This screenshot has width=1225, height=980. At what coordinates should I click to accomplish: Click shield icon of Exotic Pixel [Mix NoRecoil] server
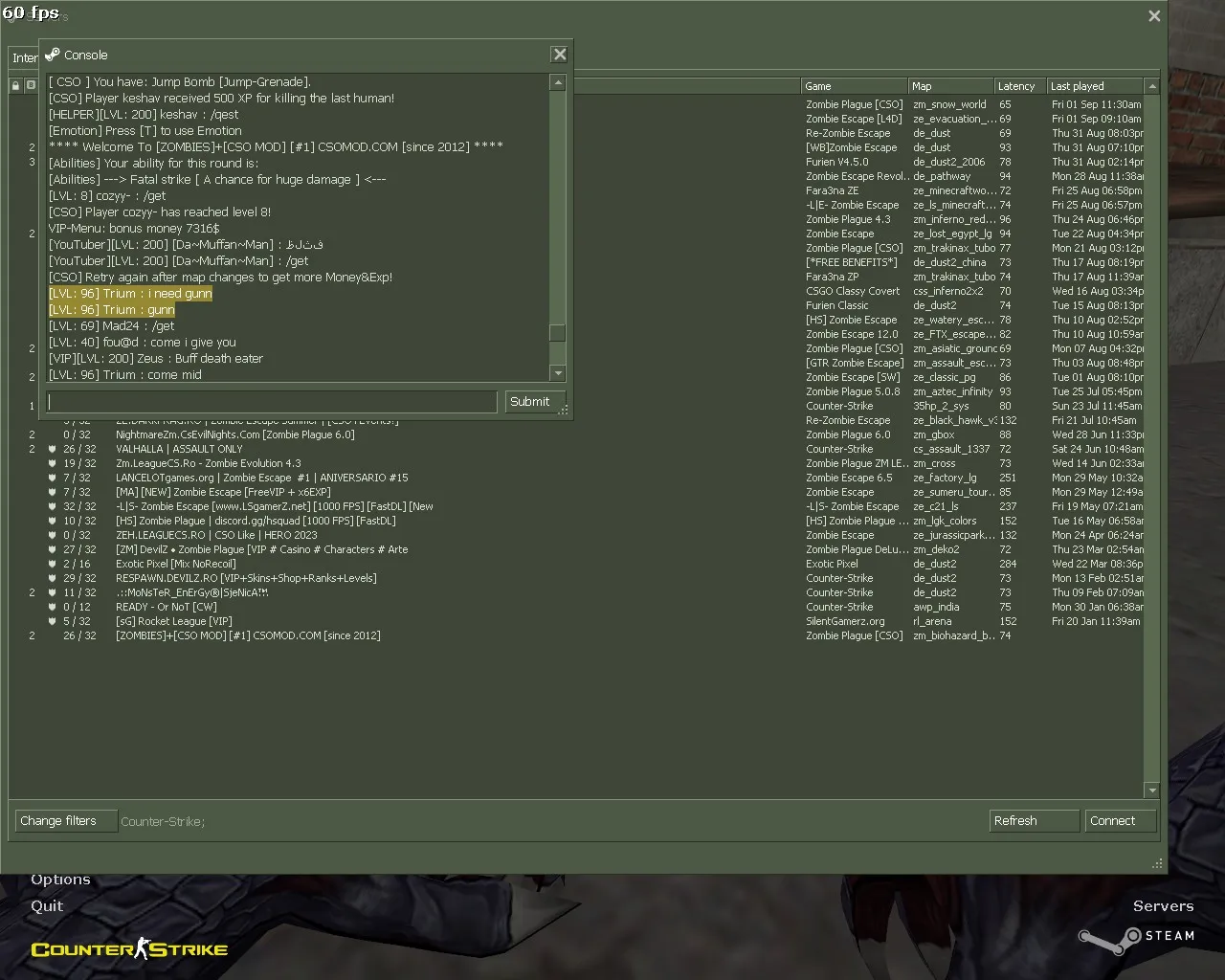[x=53, y=564]
